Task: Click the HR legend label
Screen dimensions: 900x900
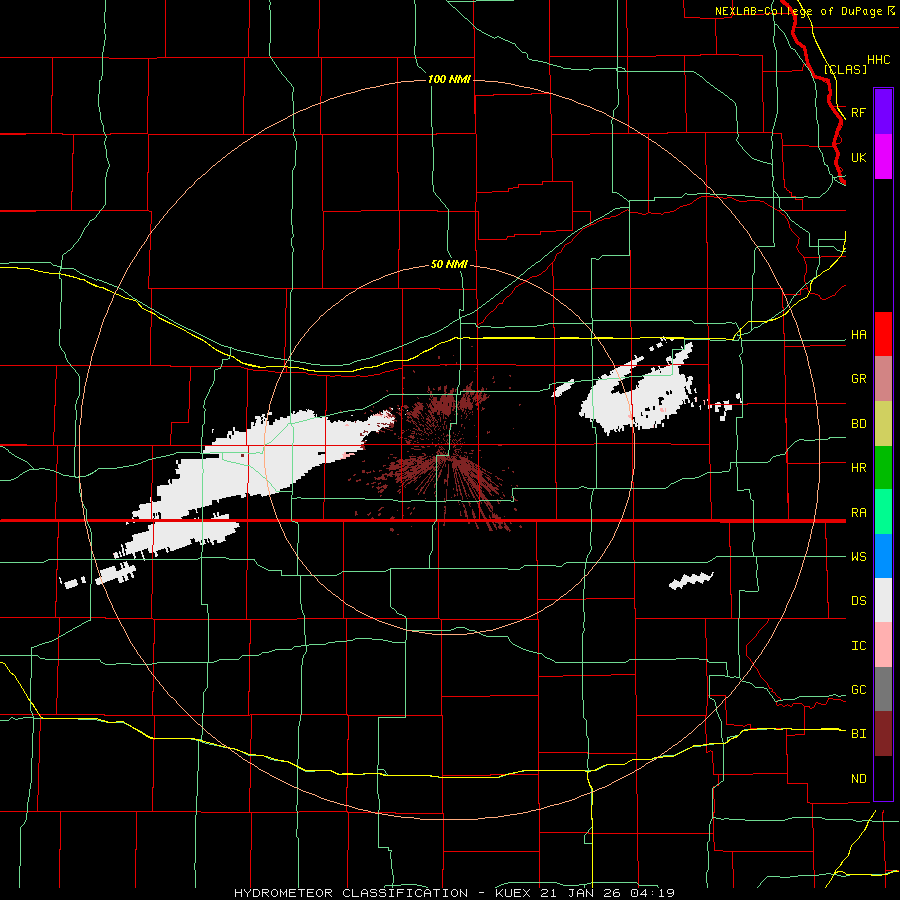Action: pos(859,468)
